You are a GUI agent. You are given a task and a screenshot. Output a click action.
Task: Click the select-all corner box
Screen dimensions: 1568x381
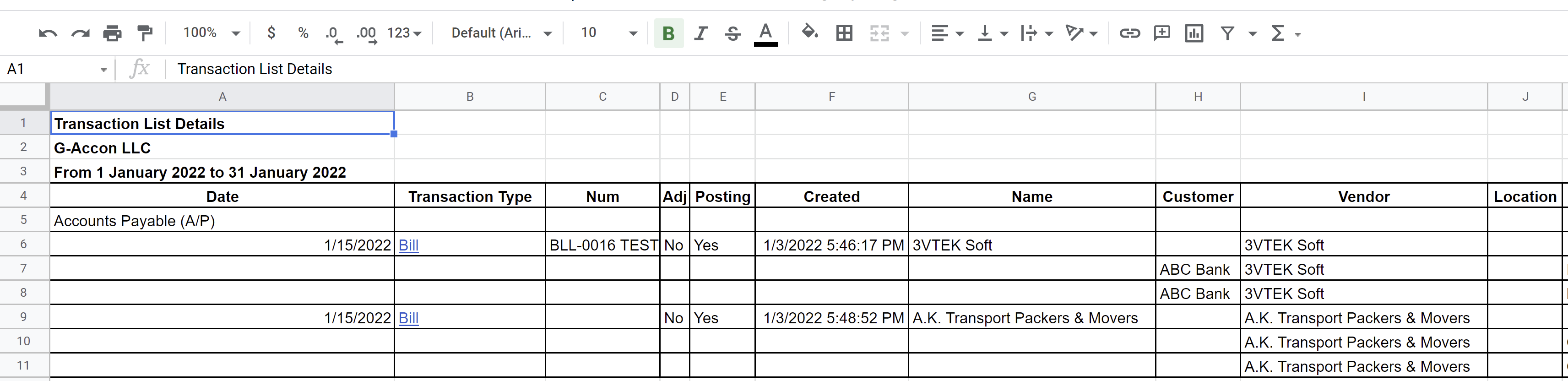click(x=24, y=97)
